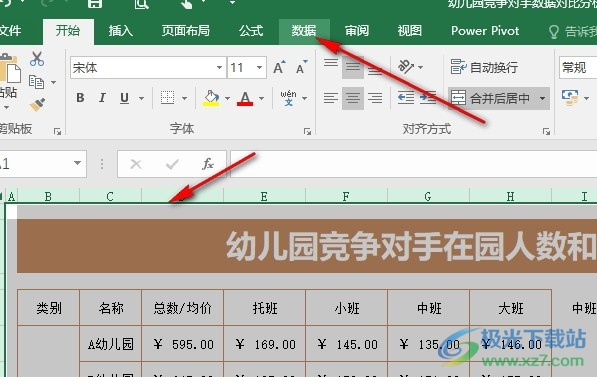Screen dimensions: 597x377
Task: Click the Decrease Indent icon
Action: click(406, 98)
